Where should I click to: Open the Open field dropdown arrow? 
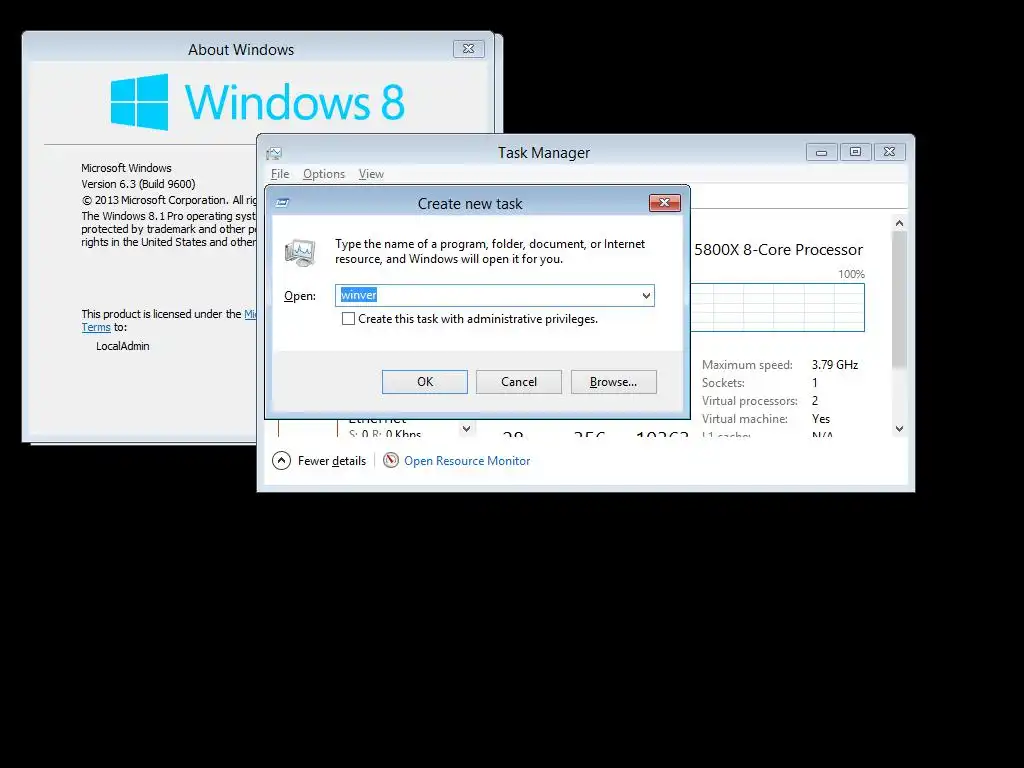(646, 295)
